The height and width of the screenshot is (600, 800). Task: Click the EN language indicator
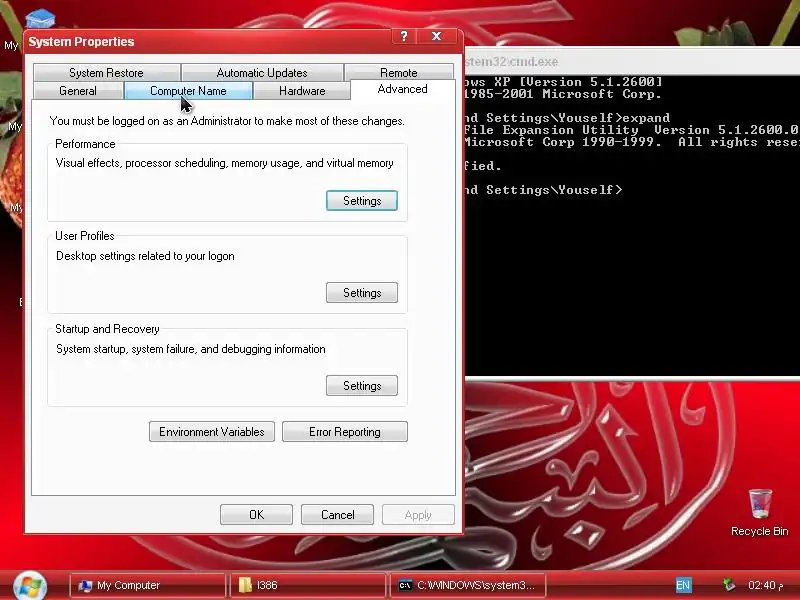pyautogui.click(x=683, y=585)
